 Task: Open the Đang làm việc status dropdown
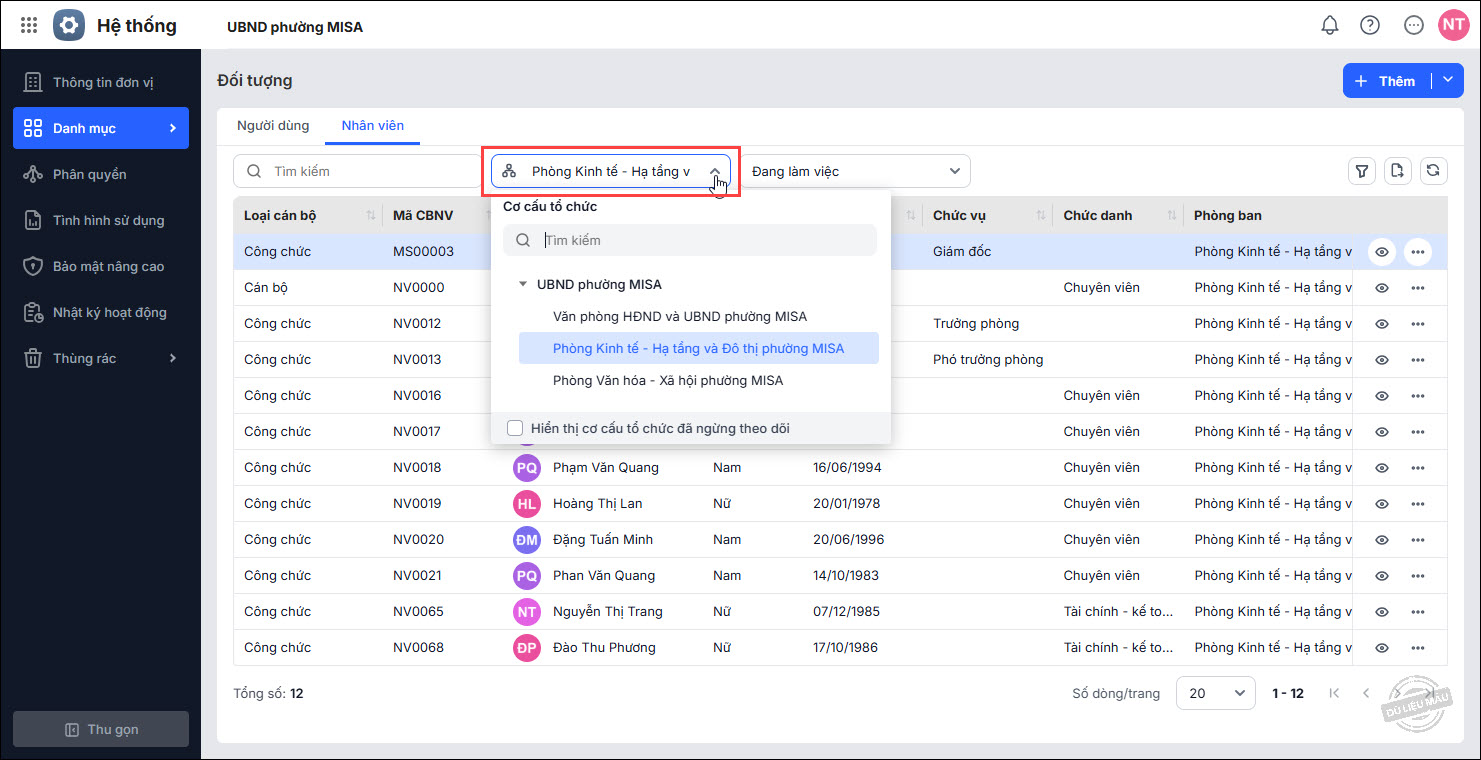click(x=855, y=171)
